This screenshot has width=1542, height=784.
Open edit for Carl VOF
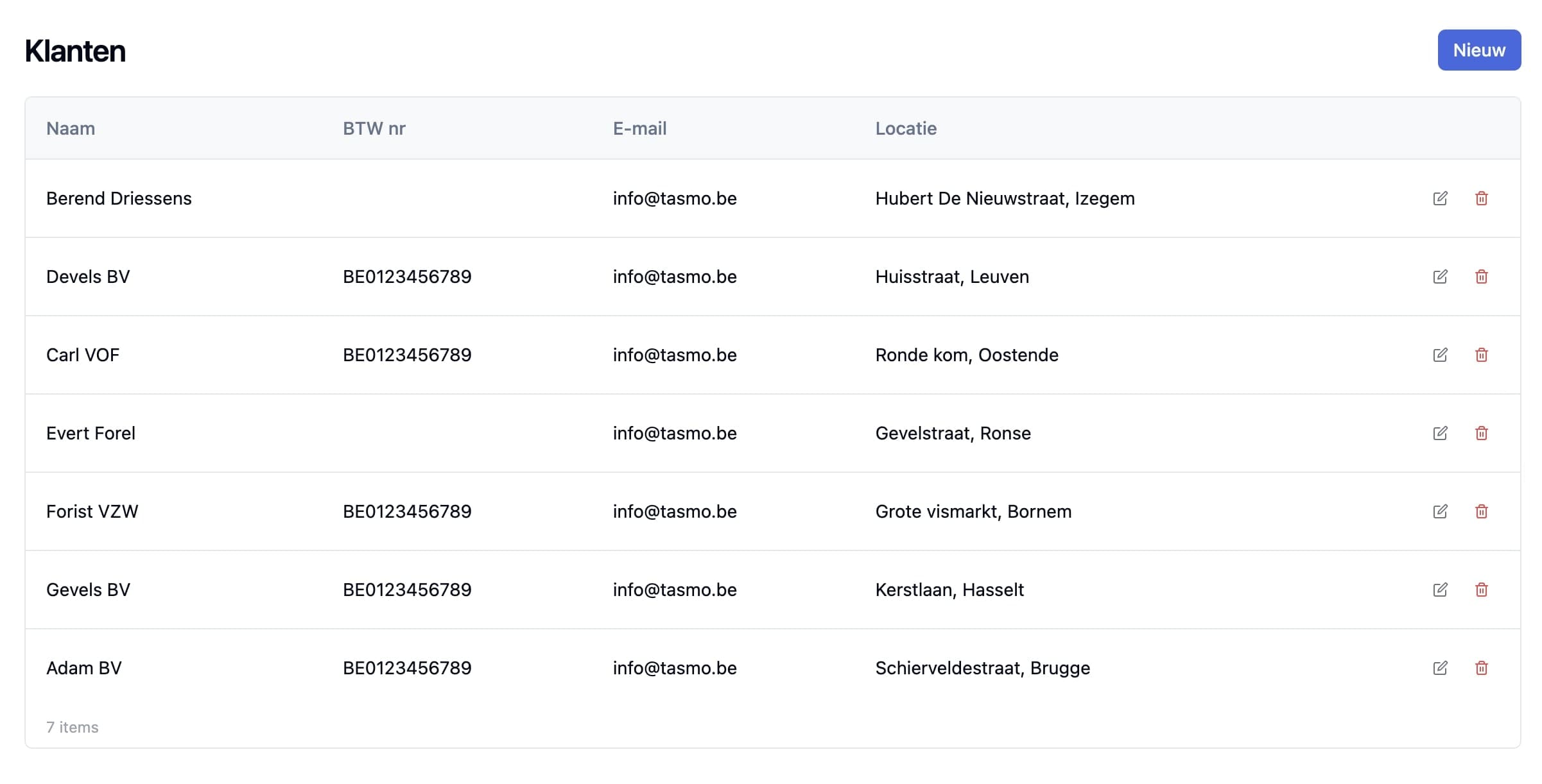(x=1440, y=355)
